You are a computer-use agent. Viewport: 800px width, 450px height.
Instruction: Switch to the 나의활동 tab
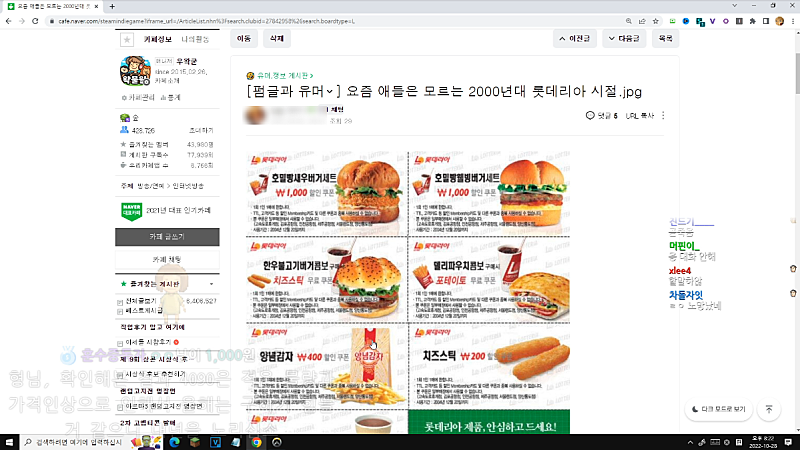click(x=195, y=39)
